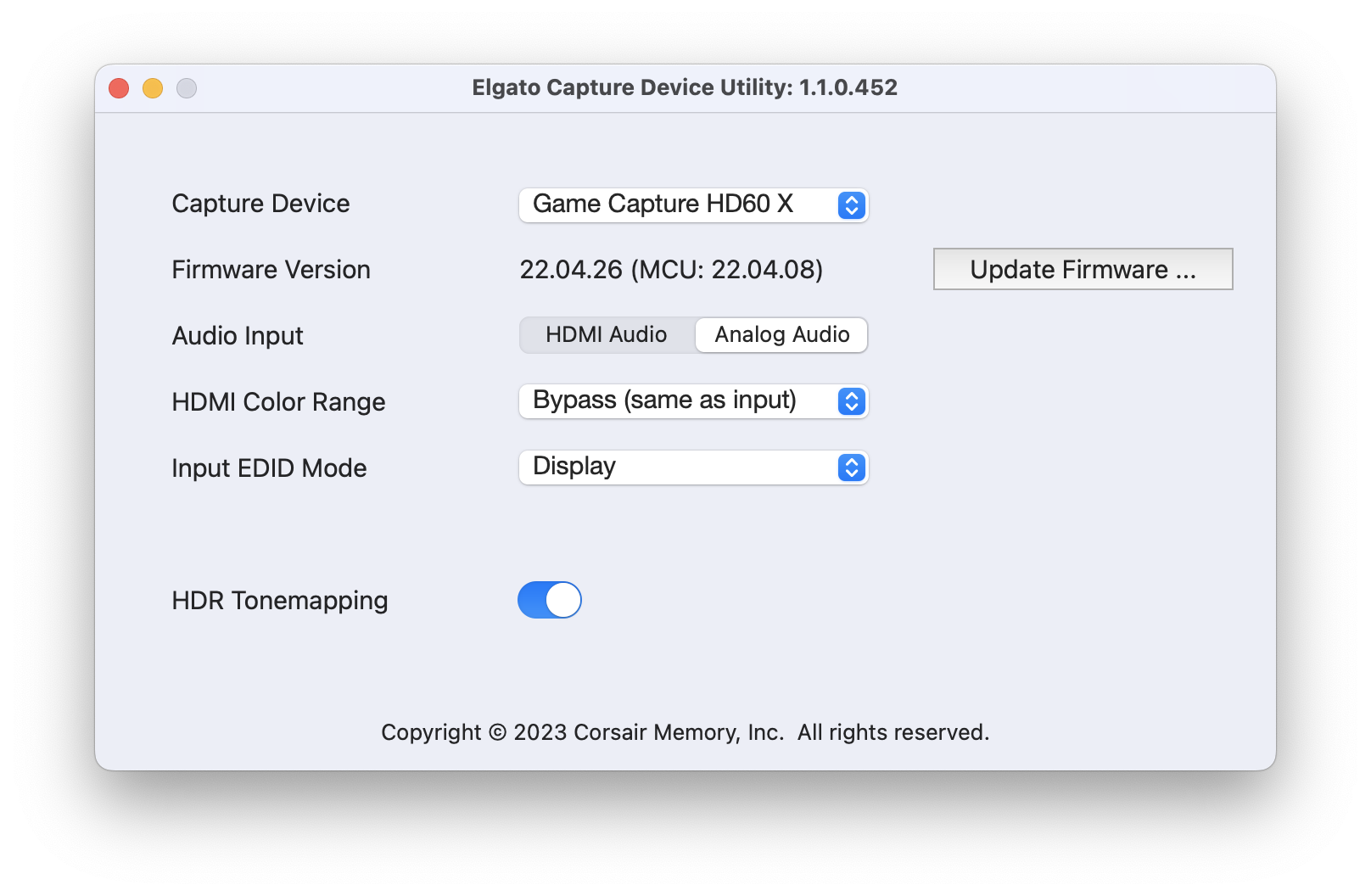1371x896 pixels.
Task: Switch audio input to Analog Audio
Action: pyautogui.click(x=781, y=335)
